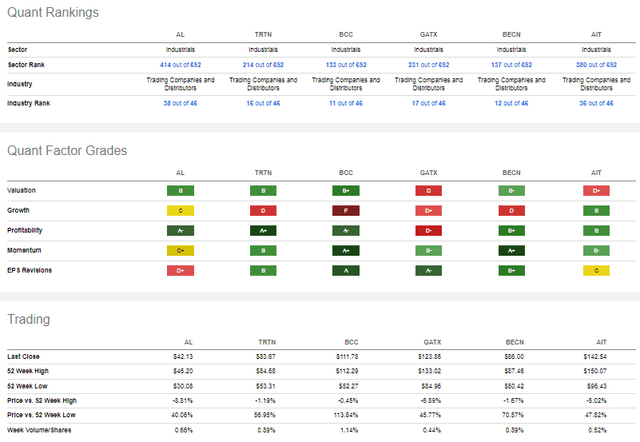
Task: Click BCC's Growth grade F badge
Action: tap(343, 211)
